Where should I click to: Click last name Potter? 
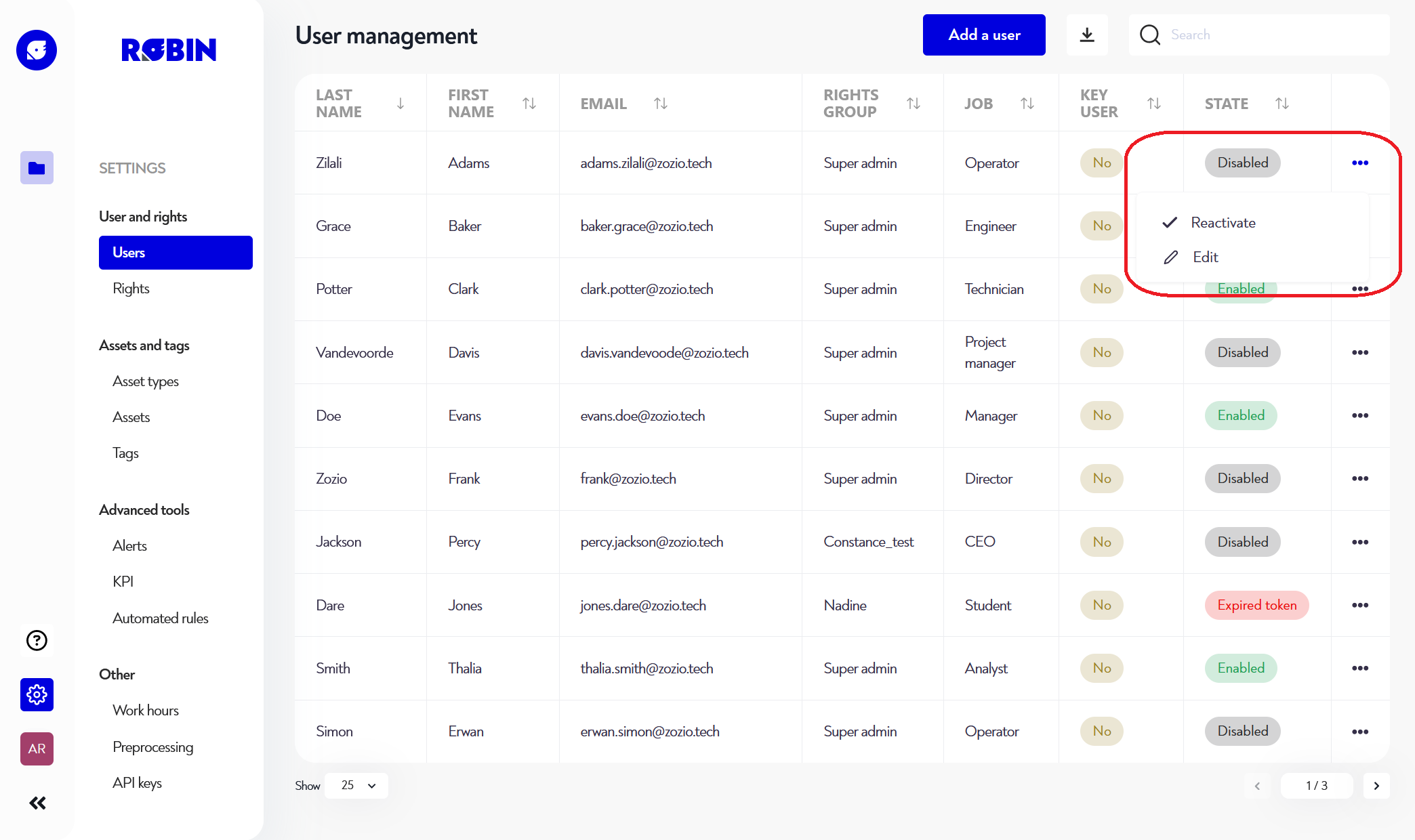pos(334,289)
